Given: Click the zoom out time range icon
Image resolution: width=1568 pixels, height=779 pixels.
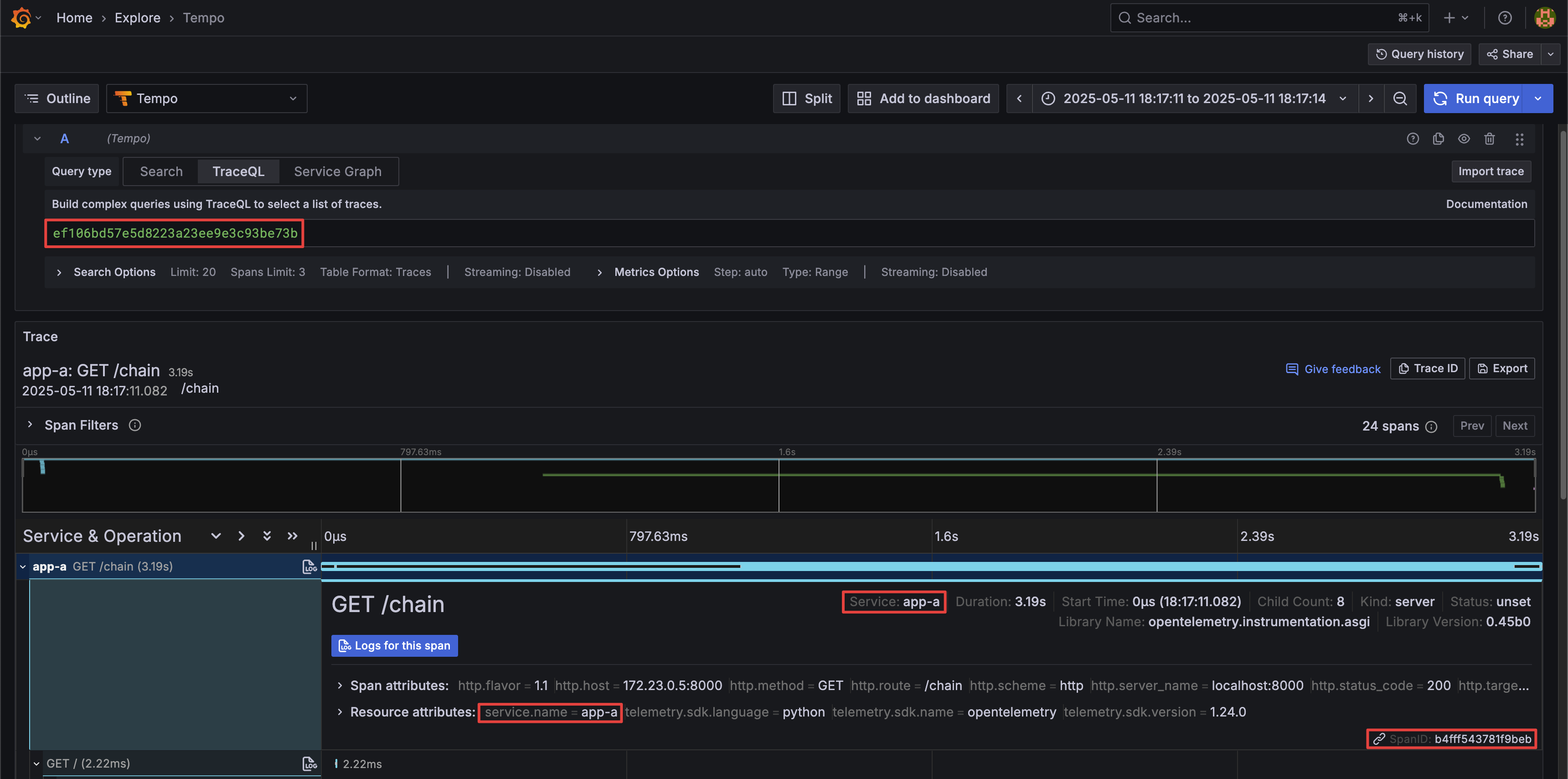Looking at the screenshot, I should pos(1400,99).
